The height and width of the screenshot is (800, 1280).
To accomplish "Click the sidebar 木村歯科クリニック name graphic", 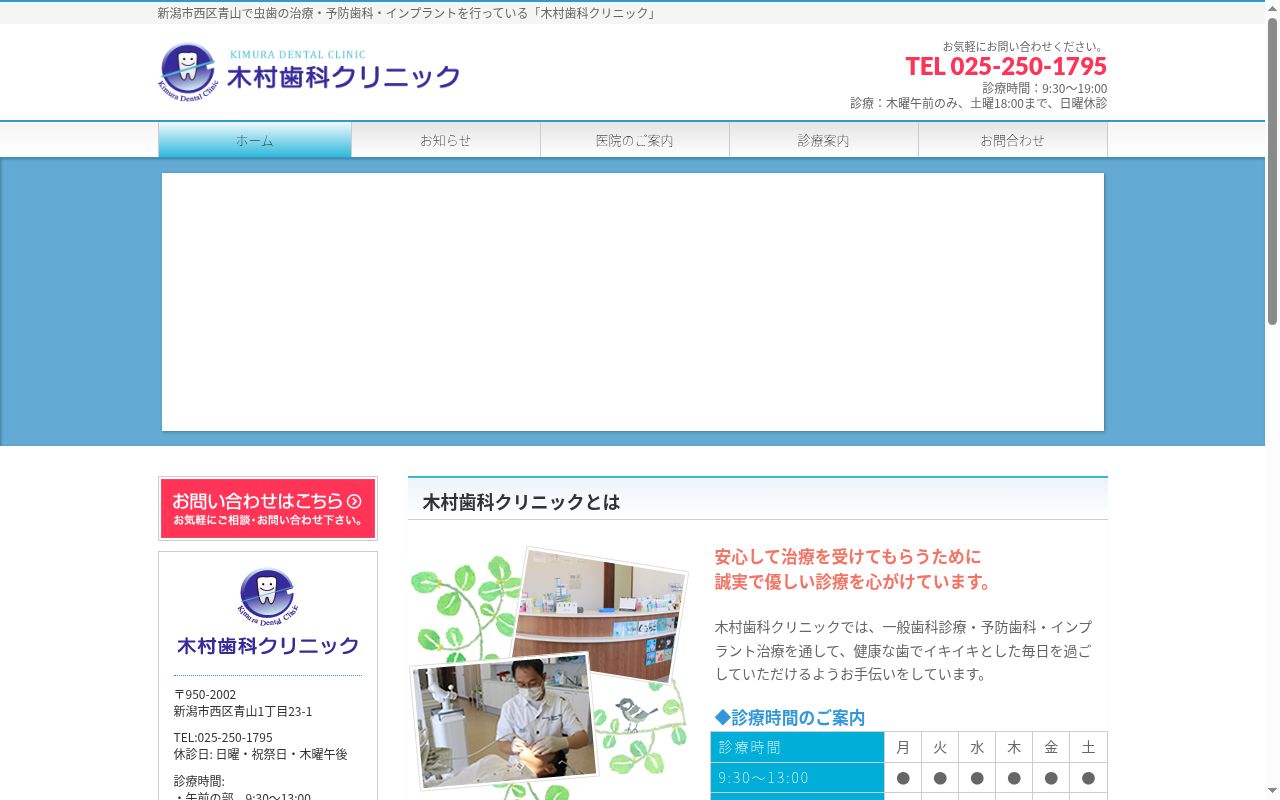I will point(268,646).
